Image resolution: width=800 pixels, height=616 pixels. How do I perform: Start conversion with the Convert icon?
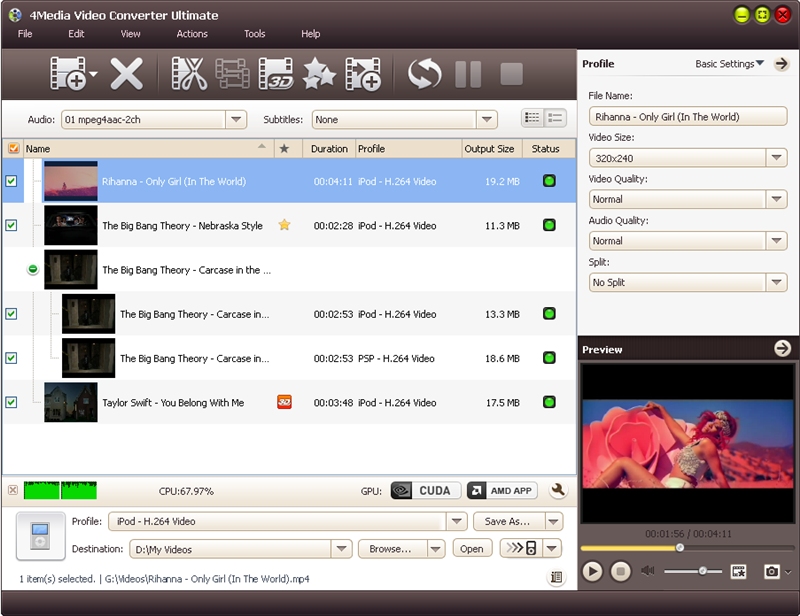pyautogui.click(x=424, y=73)
